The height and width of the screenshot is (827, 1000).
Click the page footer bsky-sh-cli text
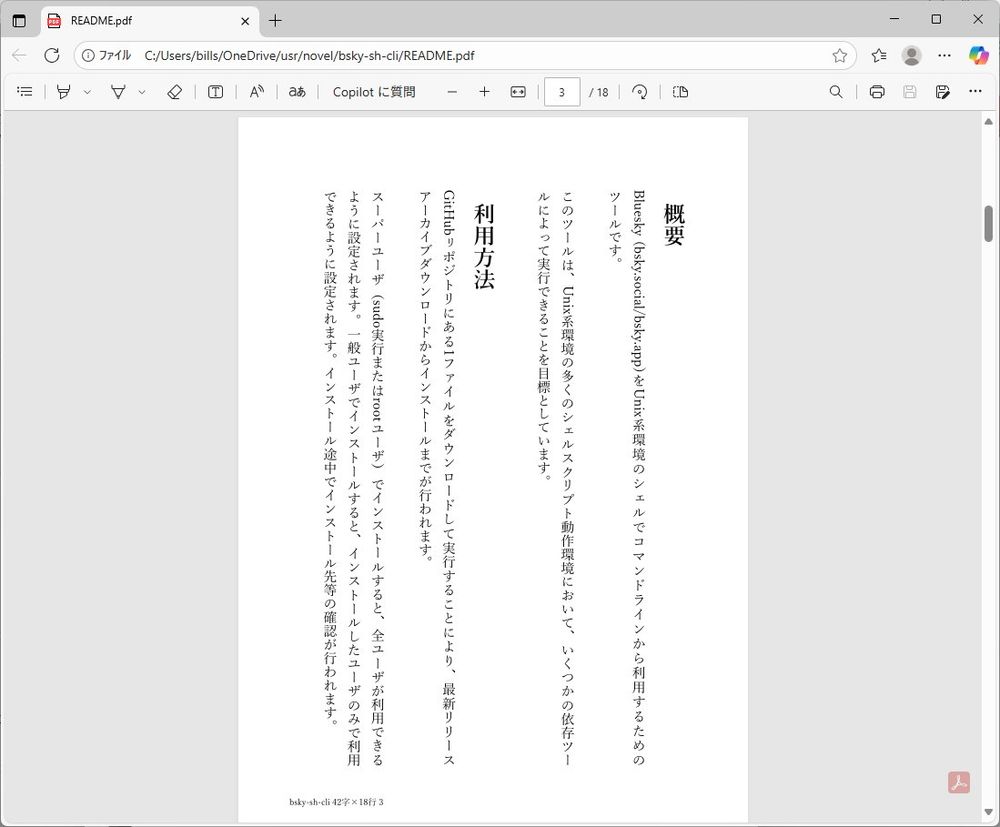(x=336, y=802)
